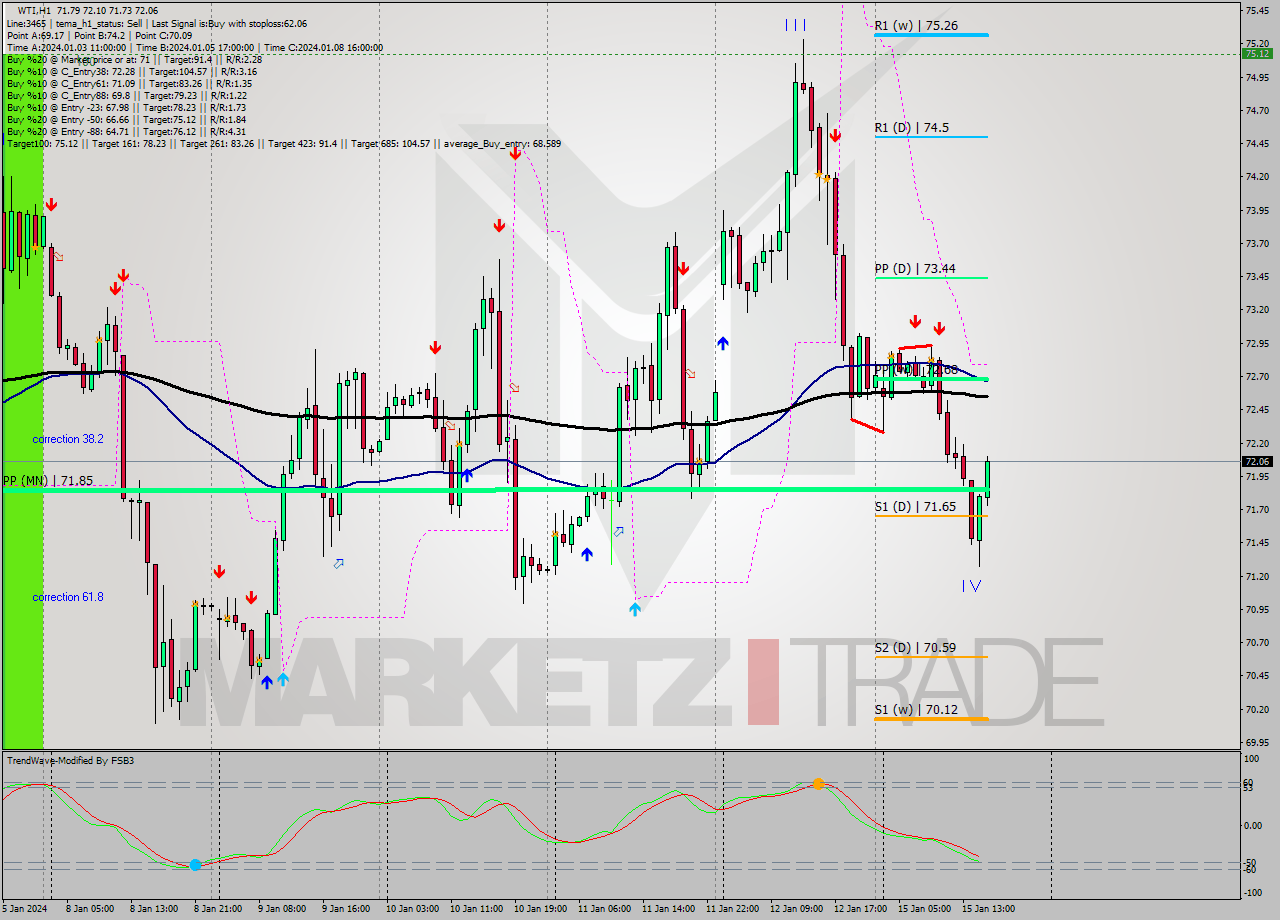Screen dimensions: 1280x920
Task: Click the orange peak dot on TrendWave
Action: (818, 784)
